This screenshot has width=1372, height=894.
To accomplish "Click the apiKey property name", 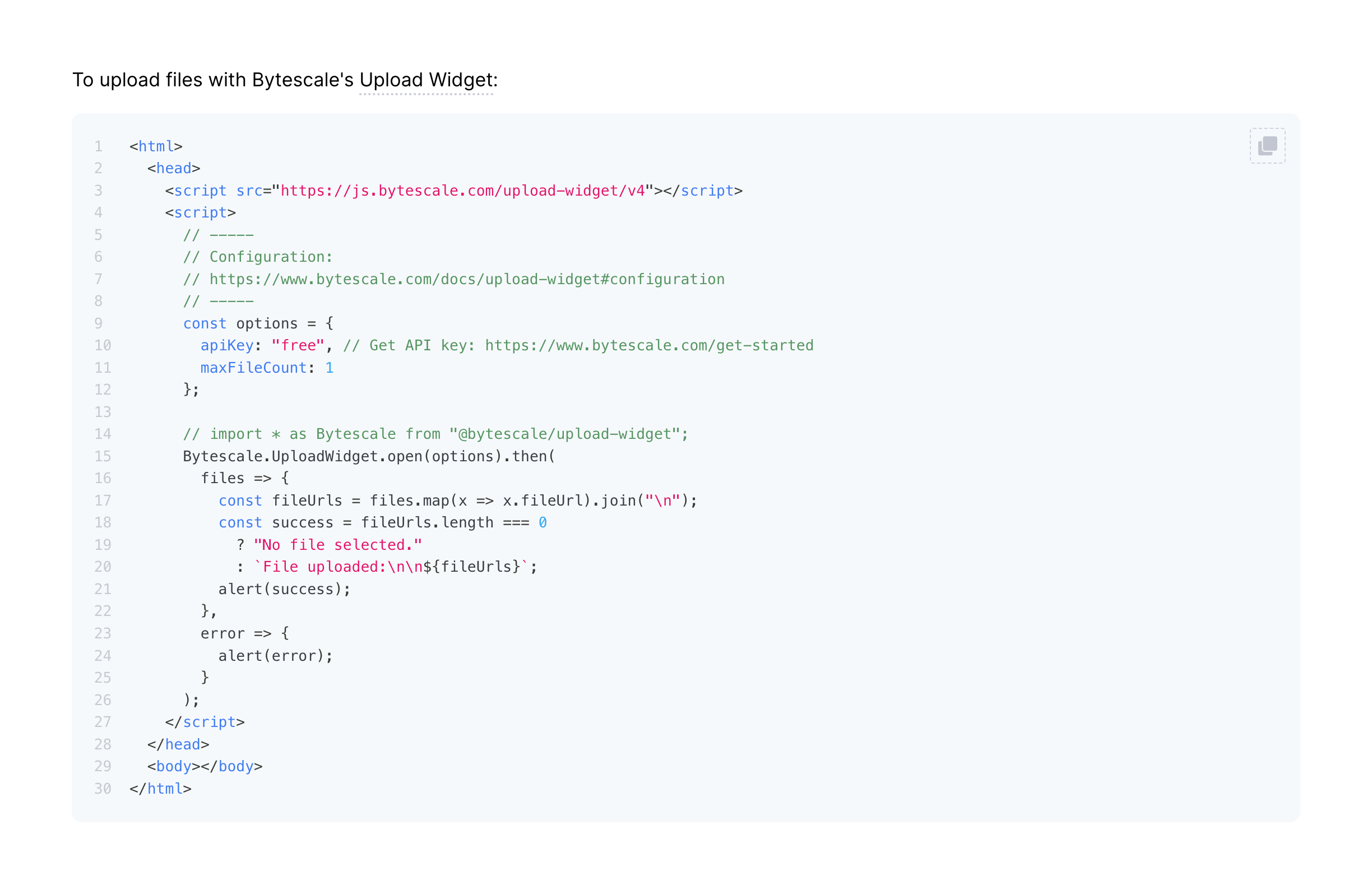I will tap(226, 346).
